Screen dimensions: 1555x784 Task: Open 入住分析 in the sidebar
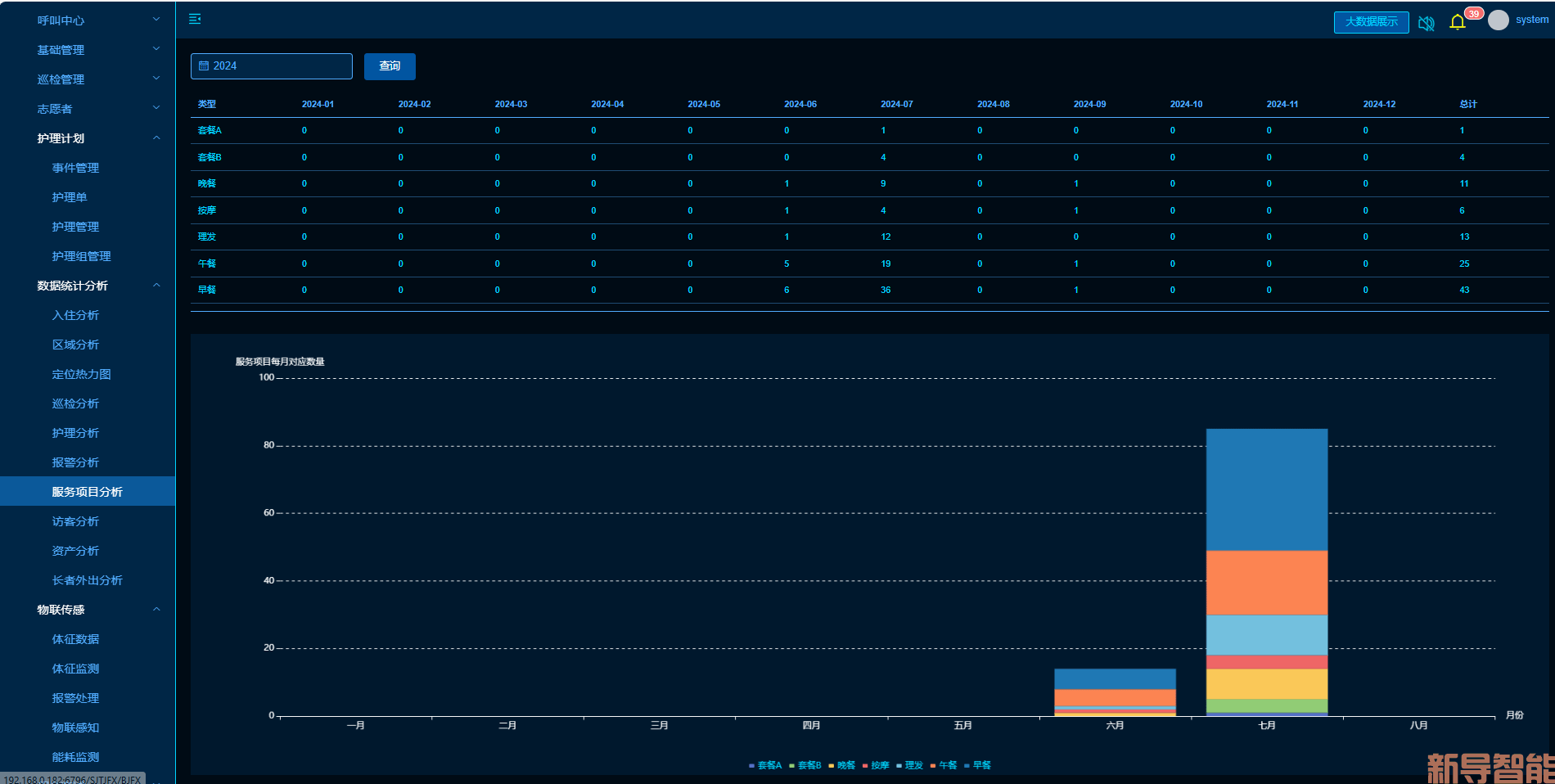click(x=75, y=315)
